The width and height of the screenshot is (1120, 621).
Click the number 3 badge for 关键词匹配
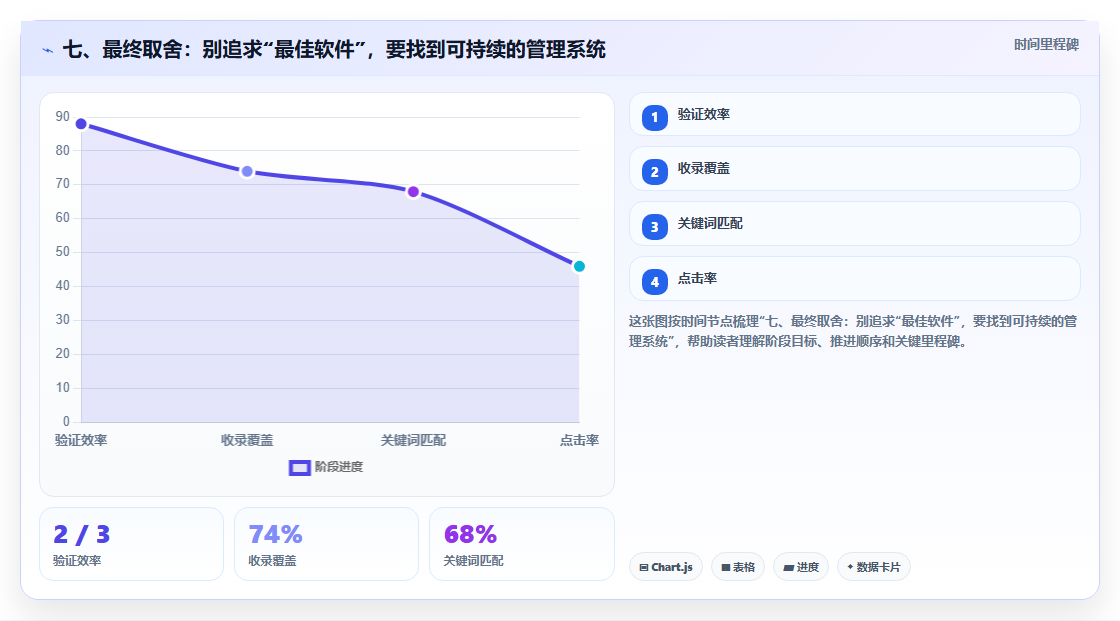pos(654,227)
